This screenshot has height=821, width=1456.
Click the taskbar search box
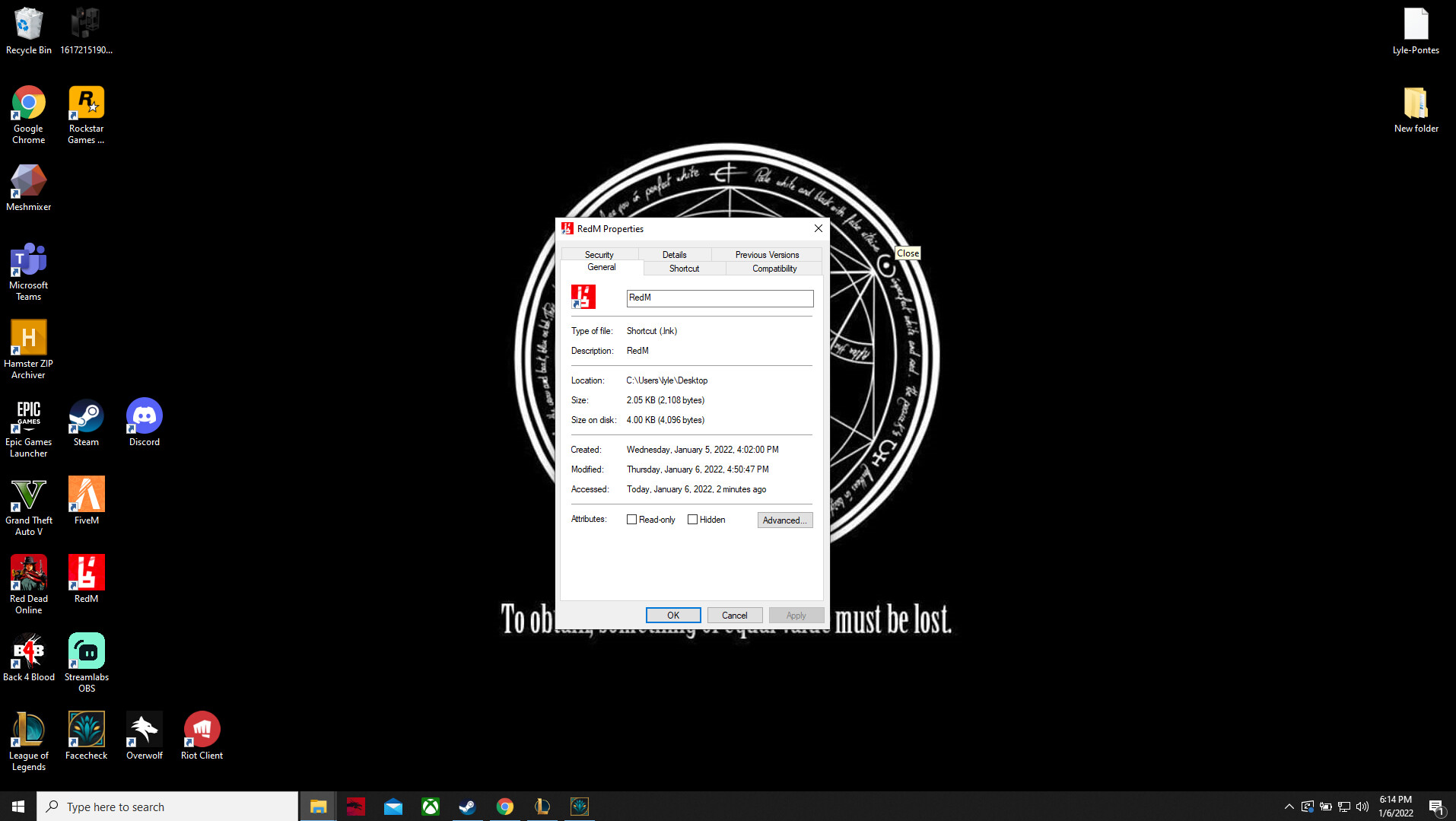[167, 807]
